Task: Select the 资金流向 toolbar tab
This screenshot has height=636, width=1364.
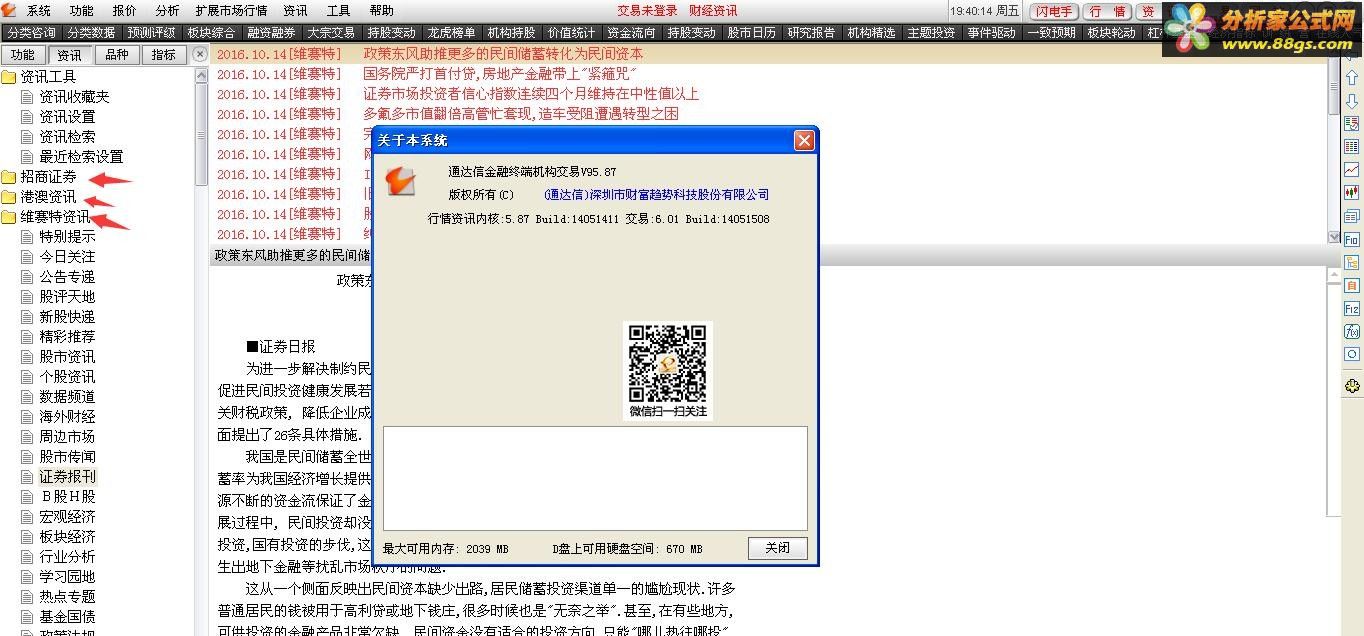Action: (x=631, y=33)
